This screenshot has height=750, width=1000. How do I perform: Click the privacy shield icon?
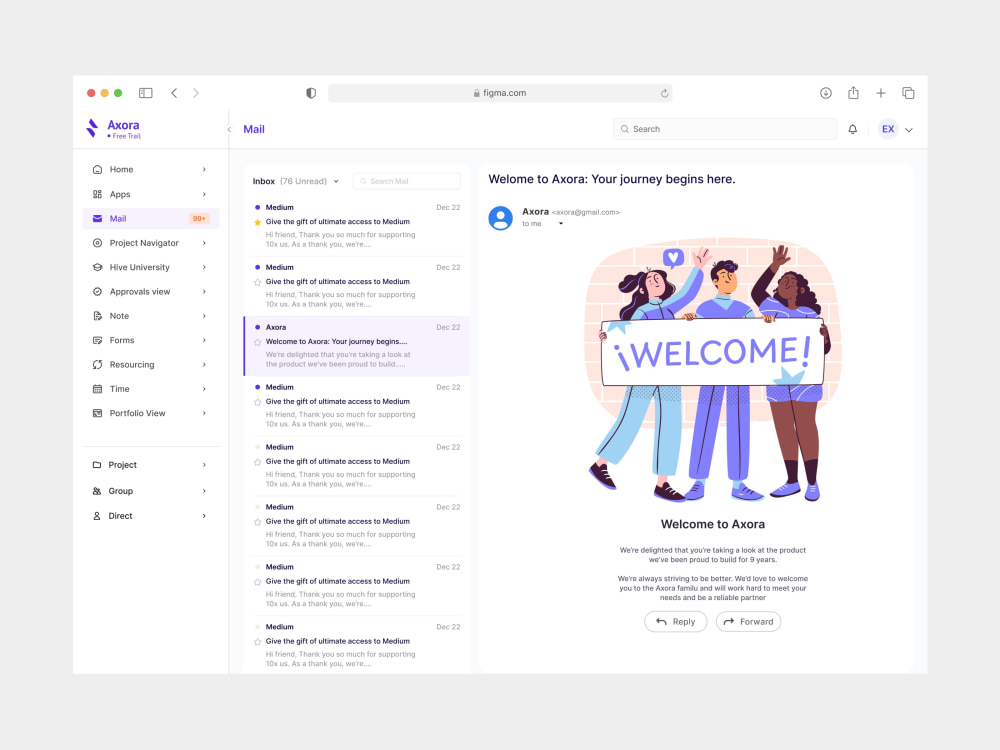pyautogui.click(x=311, y=93)
